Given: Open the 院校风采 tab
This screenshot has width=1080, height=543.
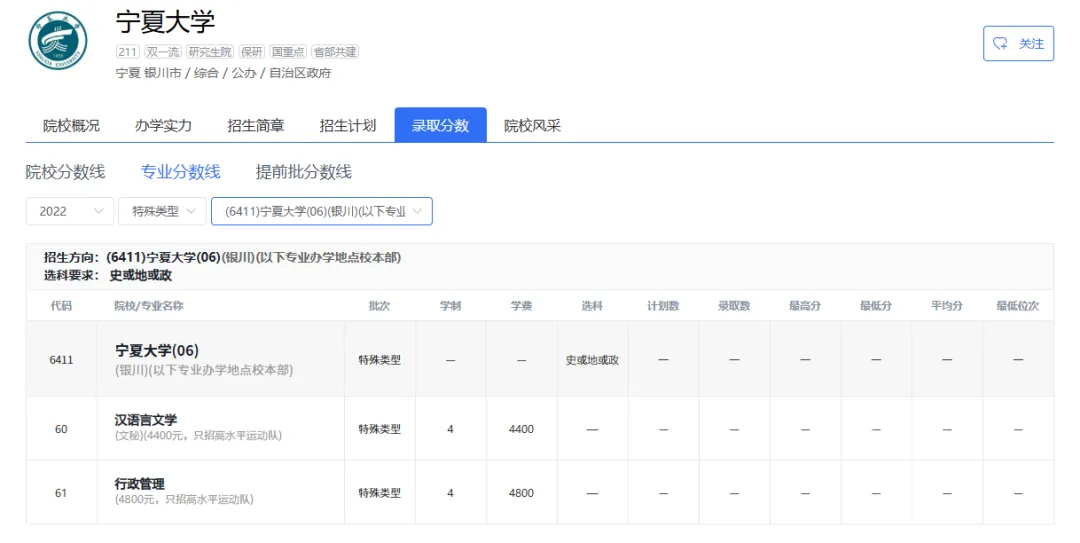Looking at the screenshot, I should 532,125.
